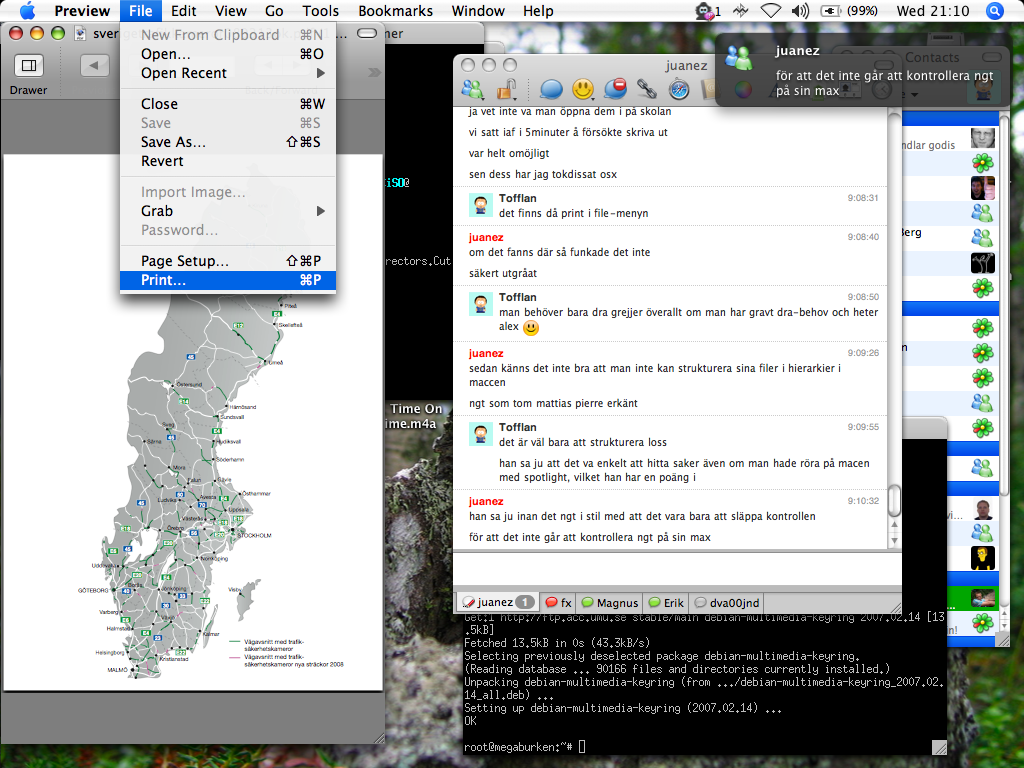Click the blue speech bubble toolbar icon
Image resolution: width=1024 pixels, height=768 pixels.
551,88
